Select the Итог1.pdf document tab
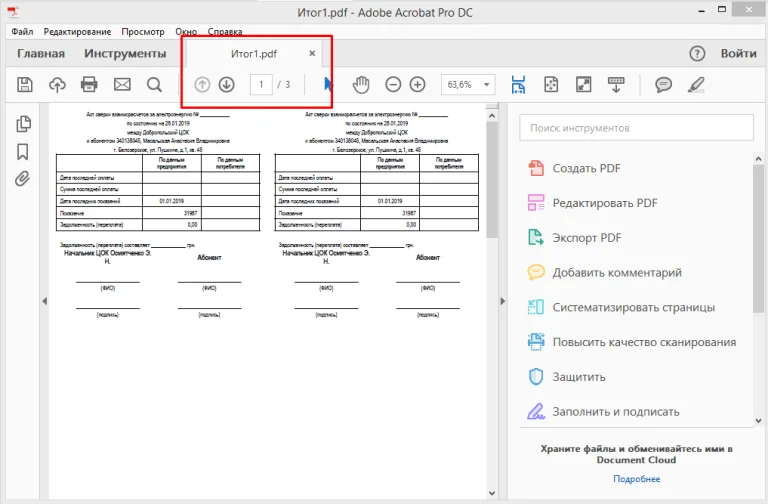Viewport: 768px width, 504px height. pyautogui.click(x=254, y=53)
